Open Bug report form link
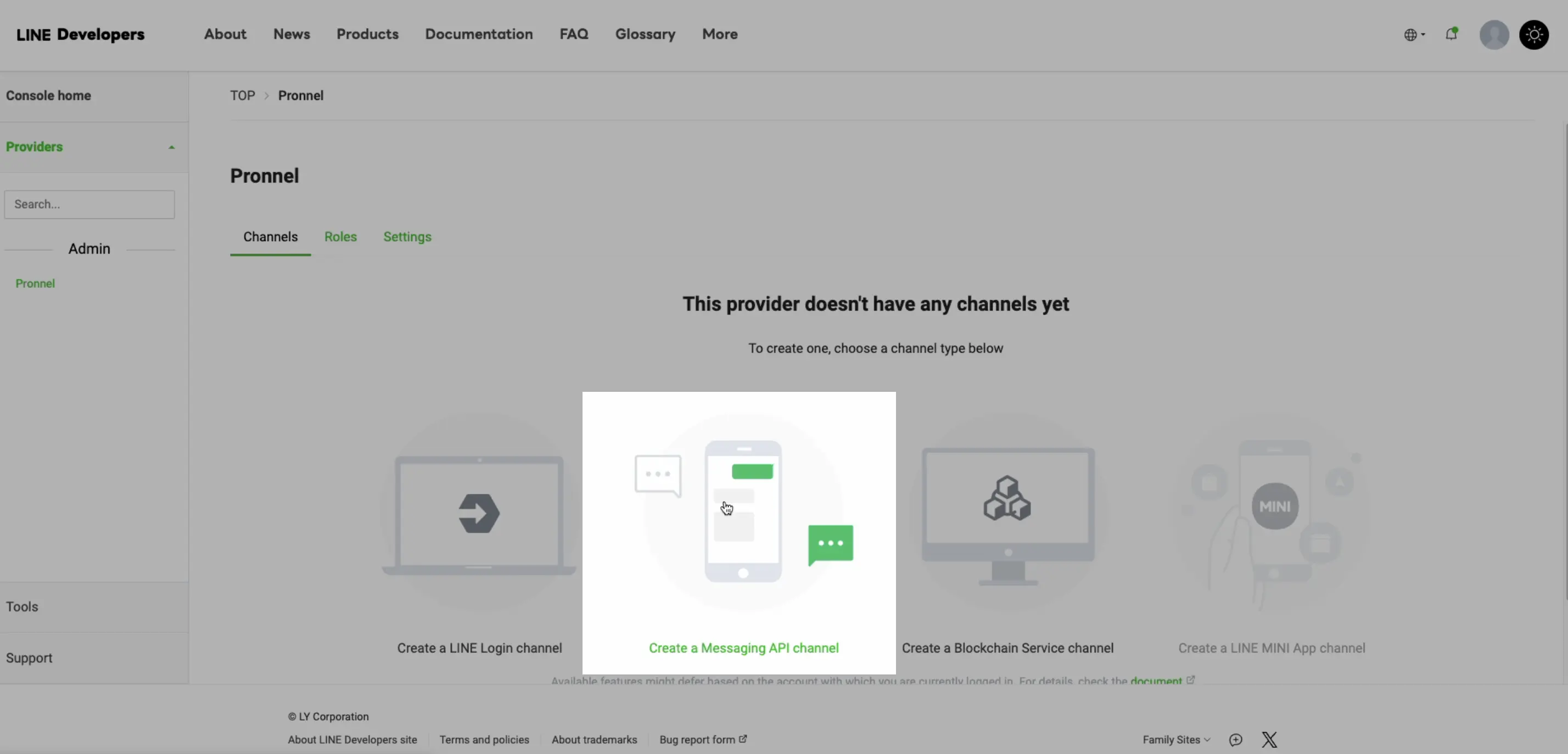Viewport: 1568px width, 754px height. tap(703, 739)
